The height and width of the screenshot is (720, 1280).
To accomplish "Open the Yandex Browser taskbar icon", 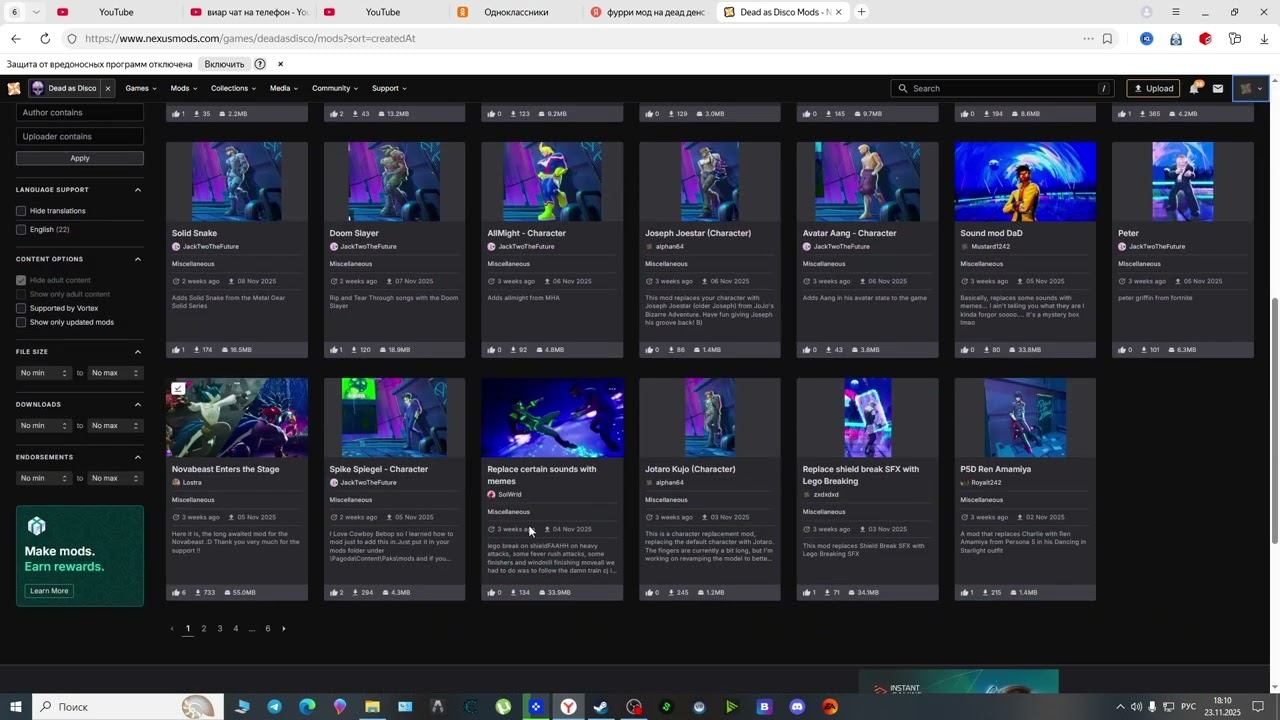I will 568,707.
